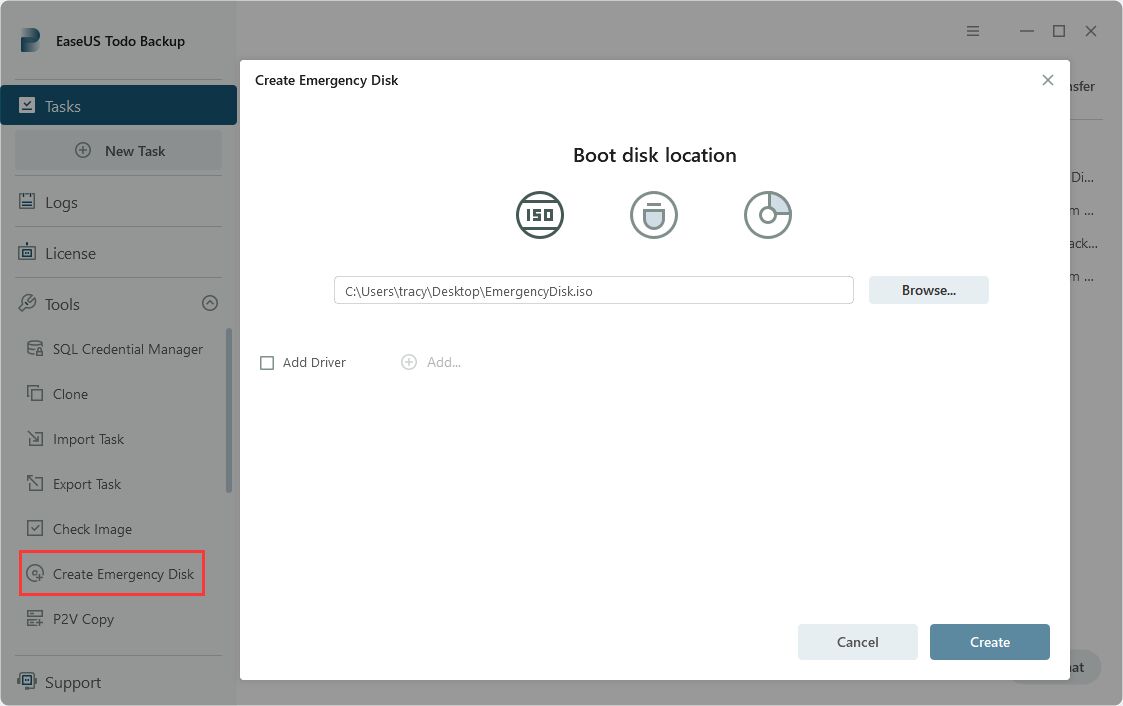Click the Logs notebook icon
Screen dimensions: 1123x706
[27, 201]
